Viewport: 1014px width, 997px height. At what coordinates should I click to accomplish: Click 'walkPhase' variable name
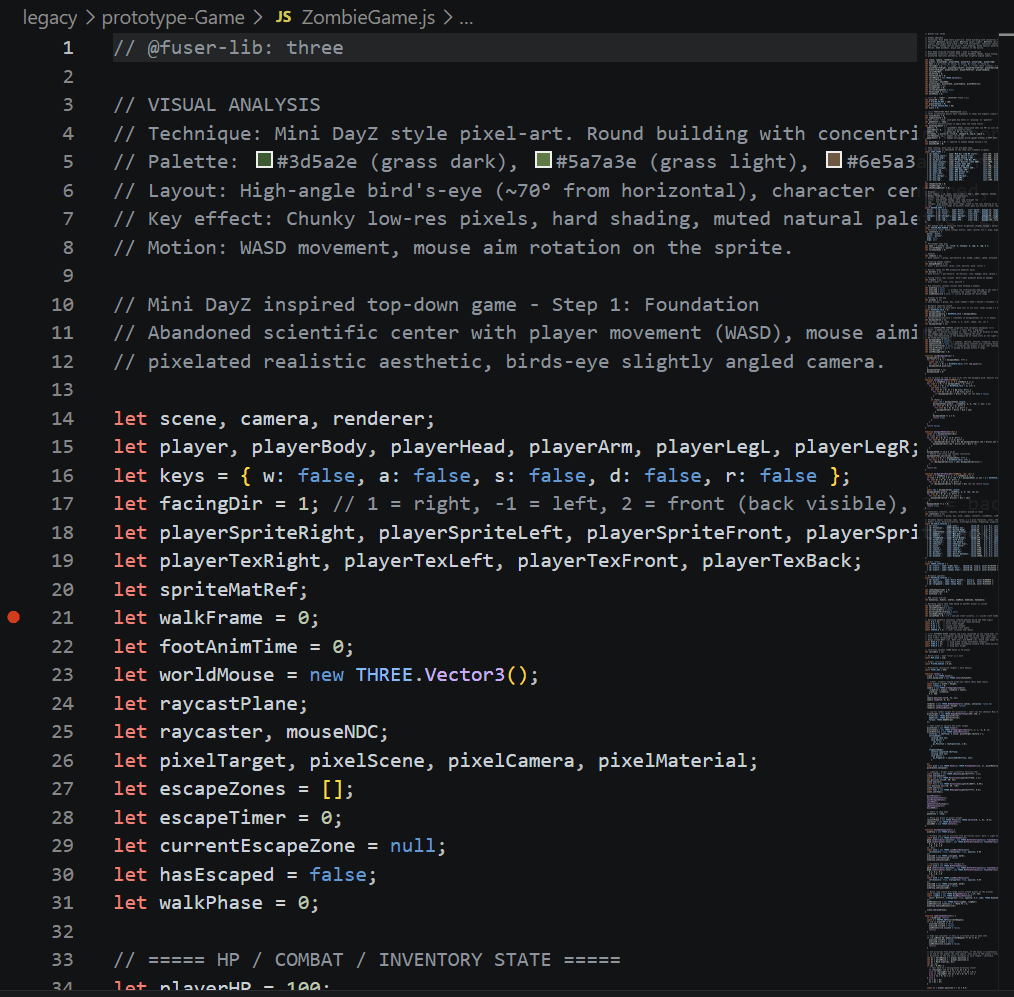tap(211, 903)
